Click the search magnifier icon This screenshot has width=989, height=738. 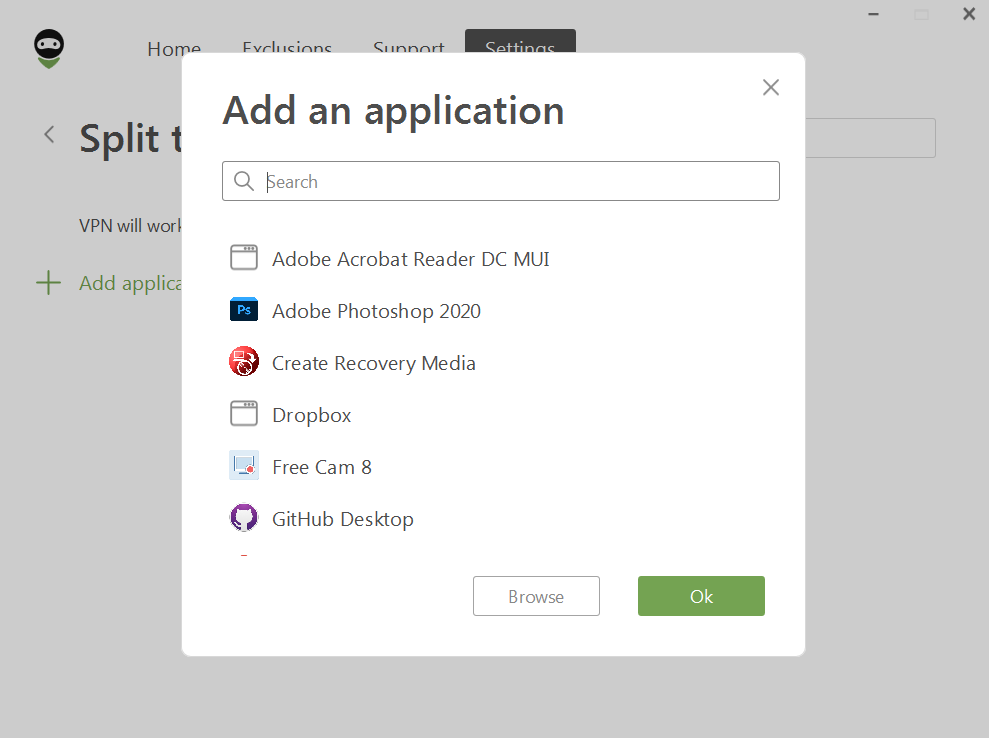[243, 181]
